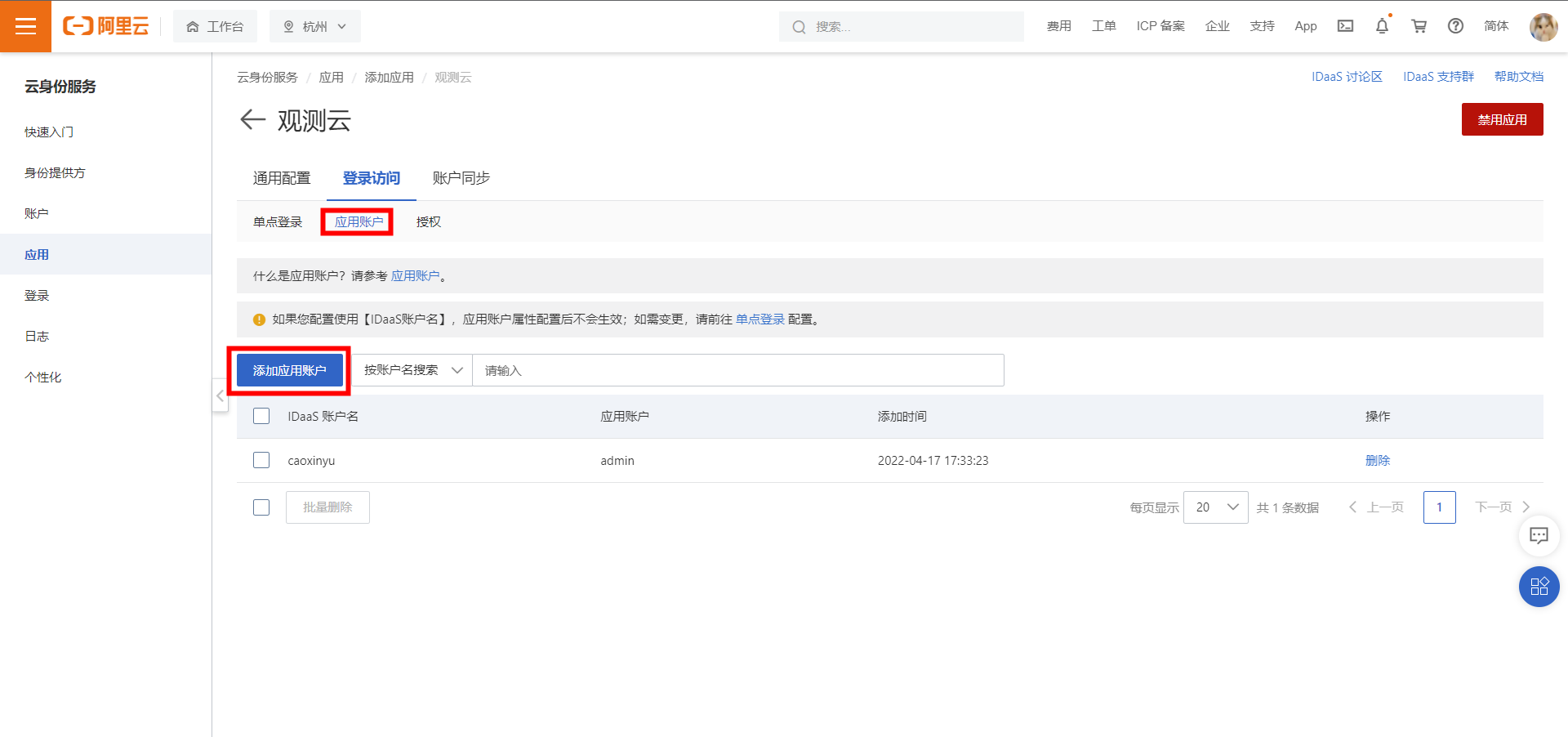Focus the top 搜索 search field
The image size is (1568, 737).
[902, 27]
